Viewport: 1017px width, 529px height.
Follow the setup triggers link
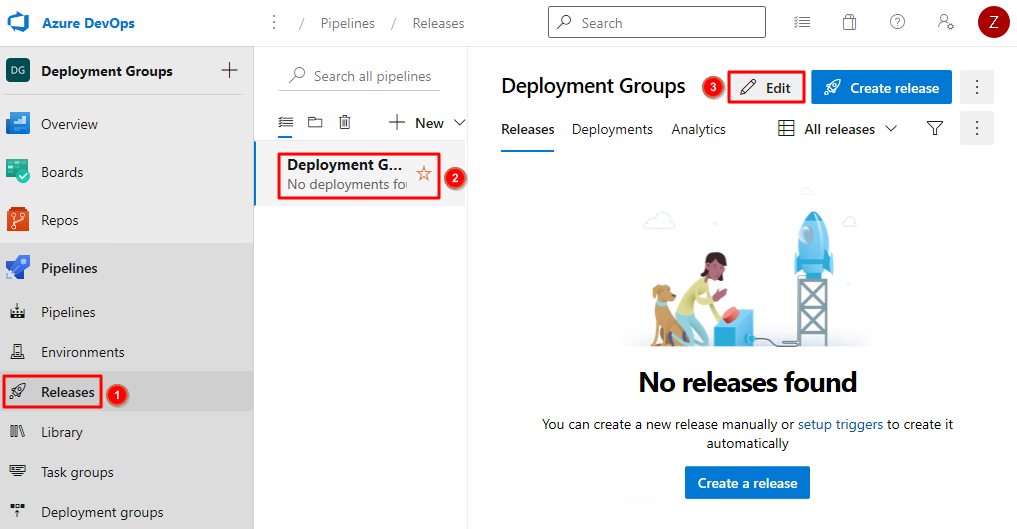tap(840, 425)
